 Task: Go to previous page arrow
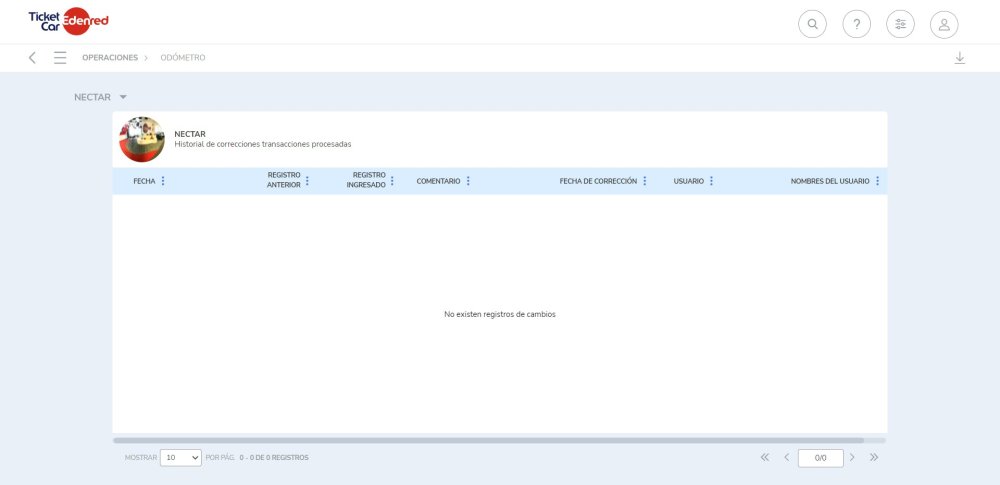click(786, 458)
